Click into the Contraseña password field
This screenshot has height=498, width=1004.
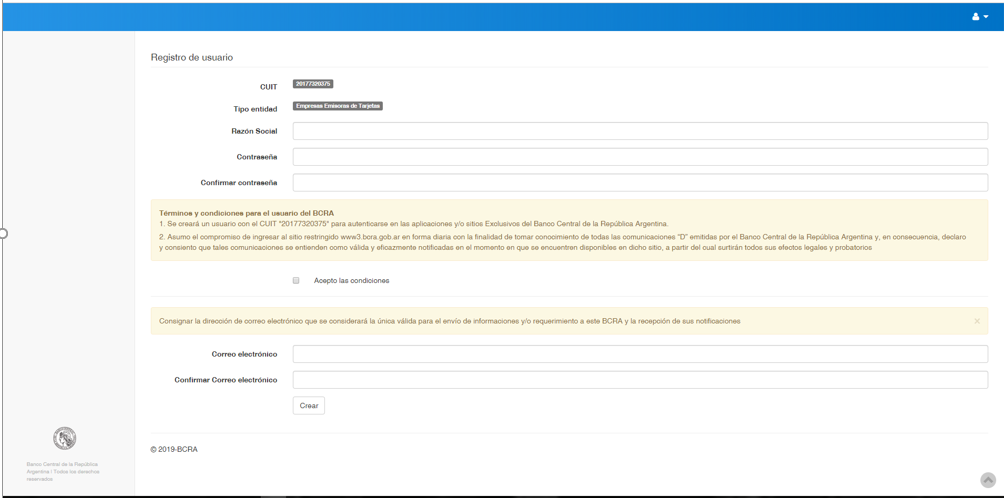pos(639,157)
